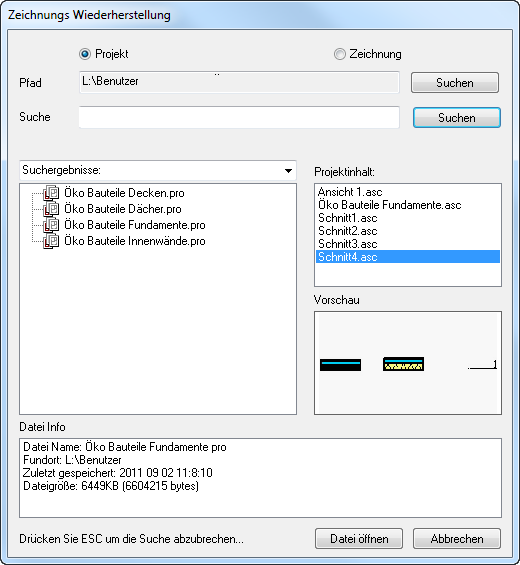Screen dimensions: 520x565
Task: Click the Vorschau drawing preview thumbnail
Action: (408, 363)
